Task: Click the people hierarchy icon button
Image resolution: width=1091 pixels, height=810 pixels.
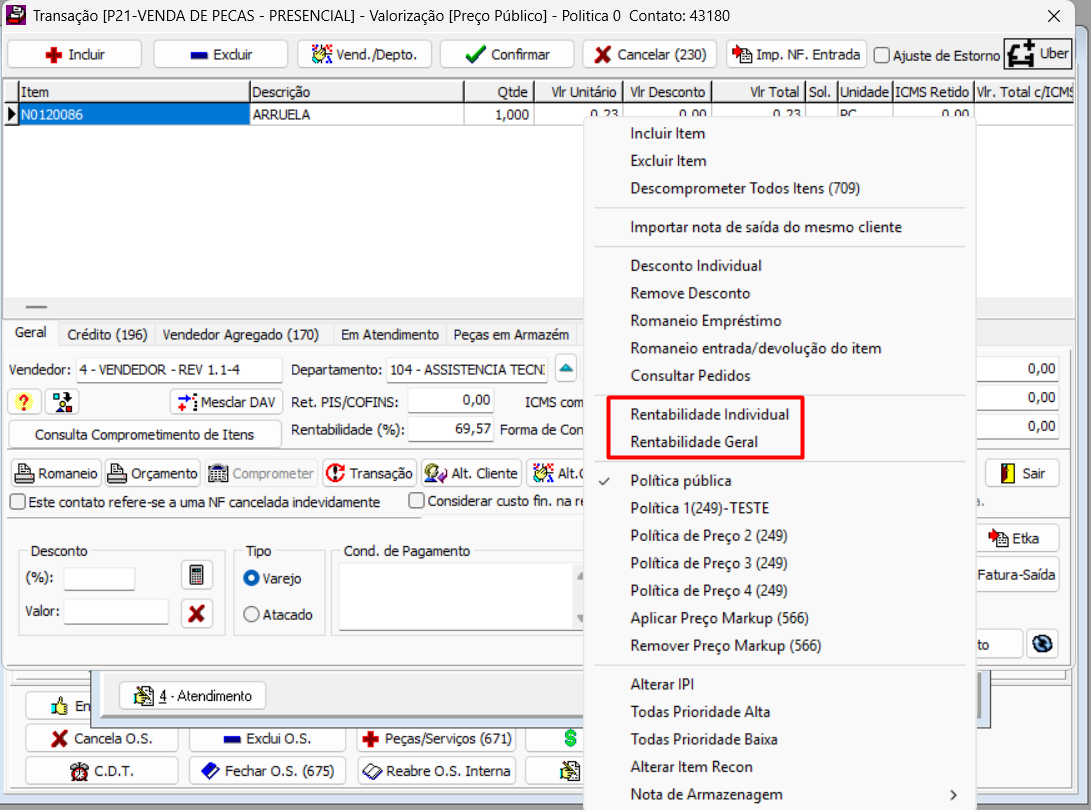Action: click(62, 402)
